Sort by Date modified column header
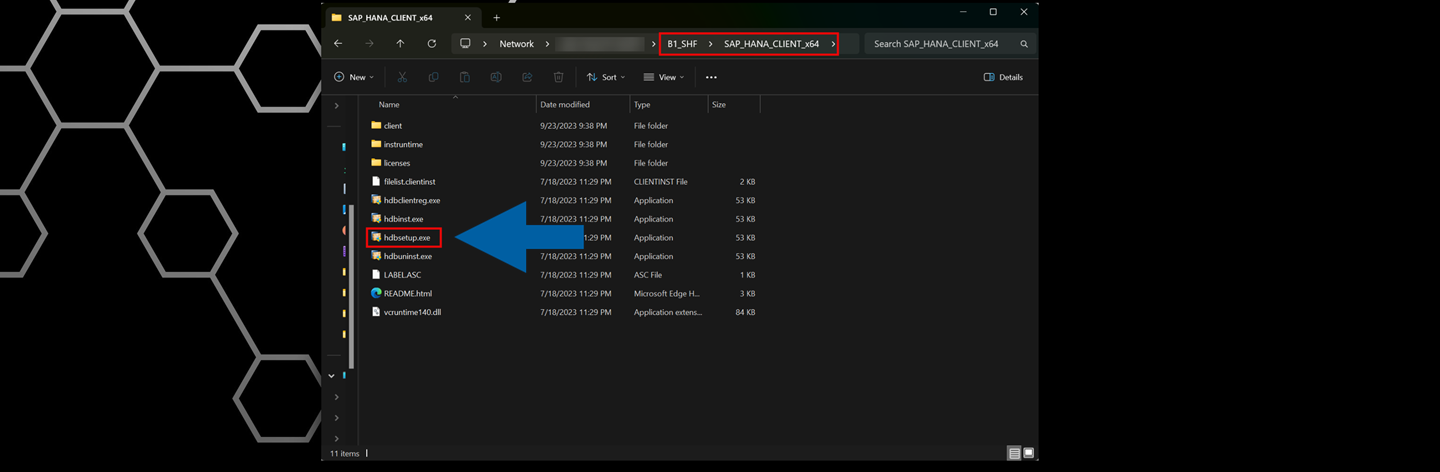Viewport: 1440px width, 472px height. click(x=565, y=104)
